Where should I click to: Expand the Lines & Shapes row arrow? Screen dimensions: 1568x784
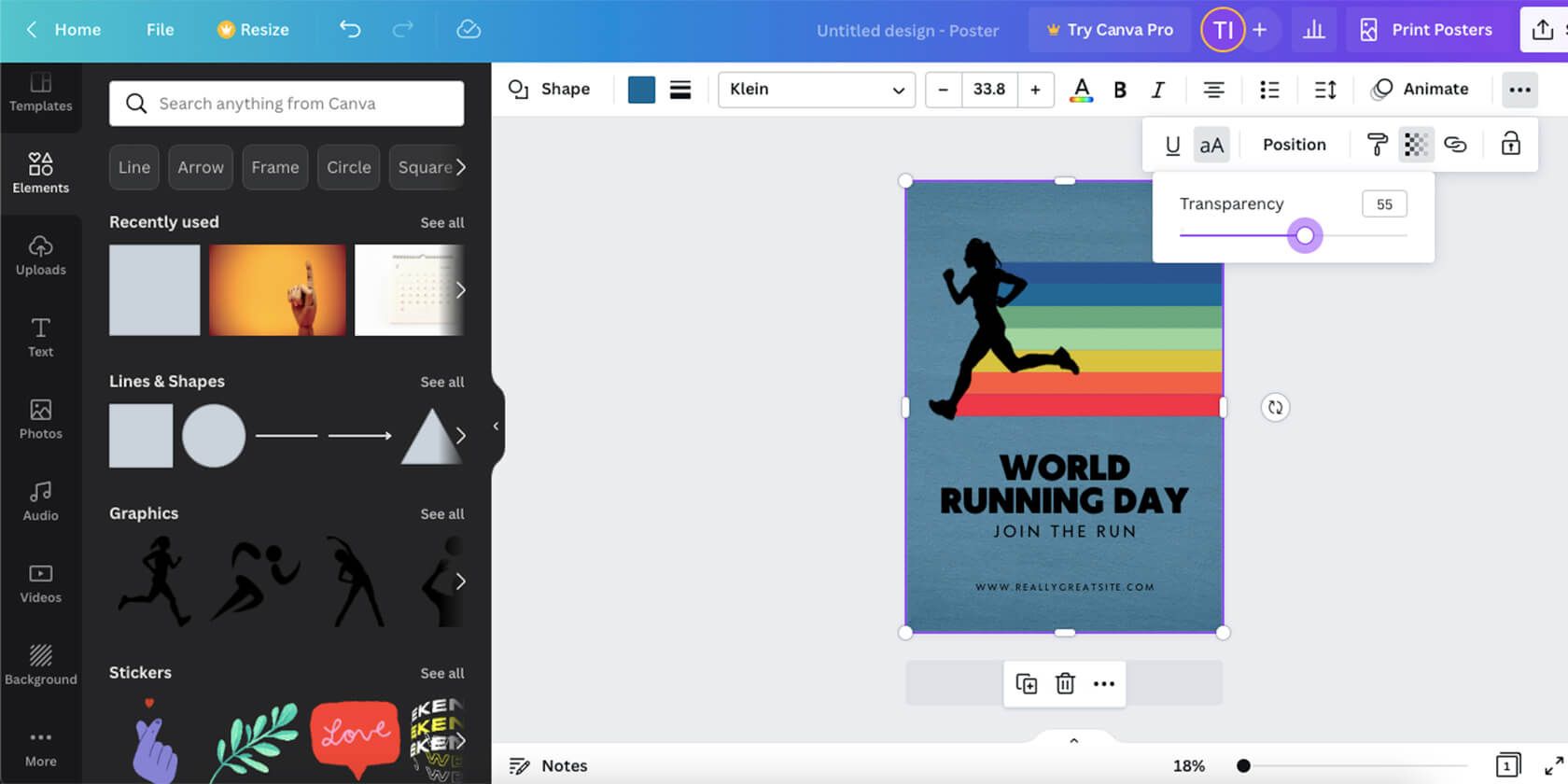coord(460,436)
